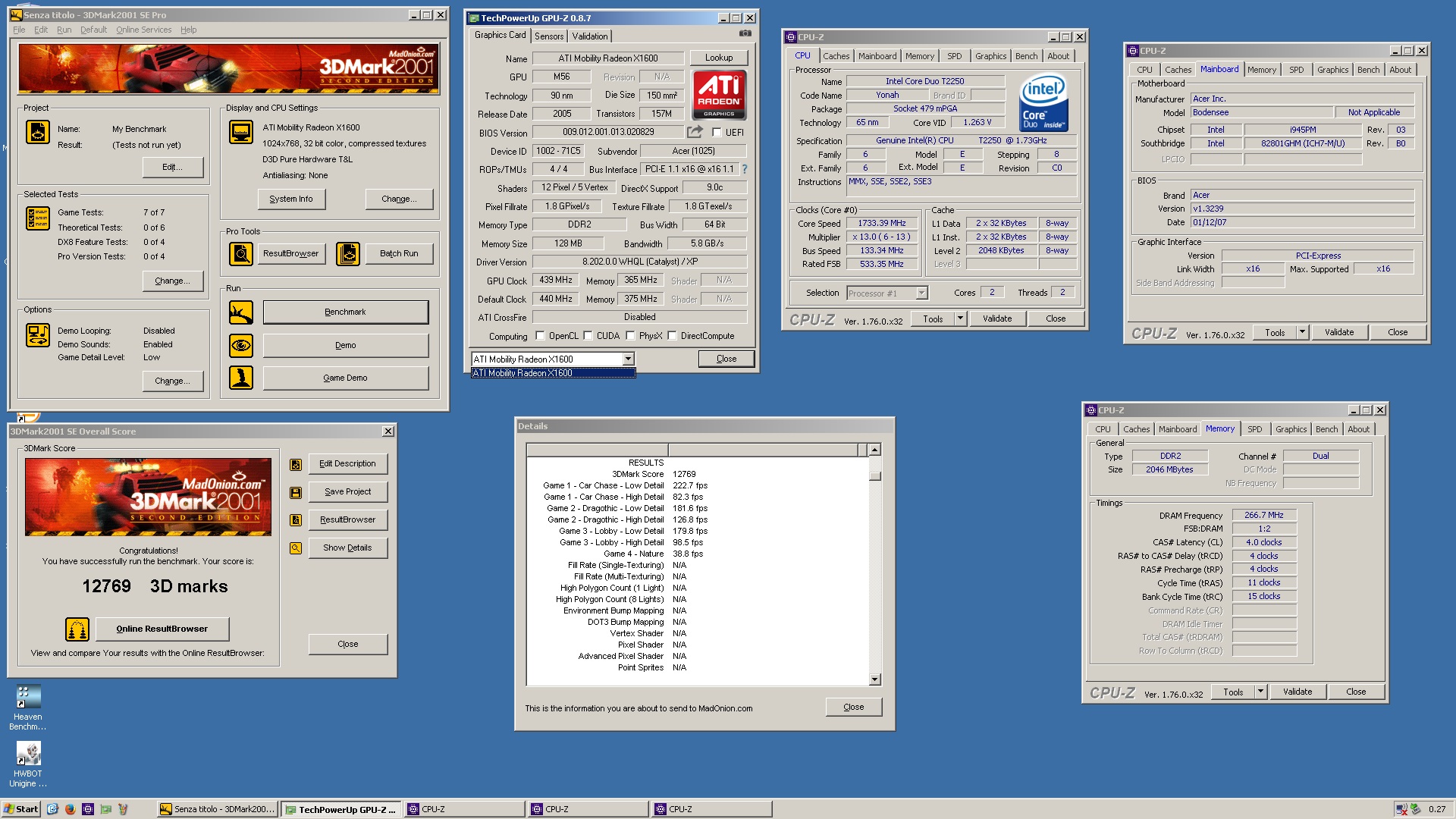The height and width of the screenshot is (819, 1456).
Task: Click the Benchmark run icon
Action: 241,312
